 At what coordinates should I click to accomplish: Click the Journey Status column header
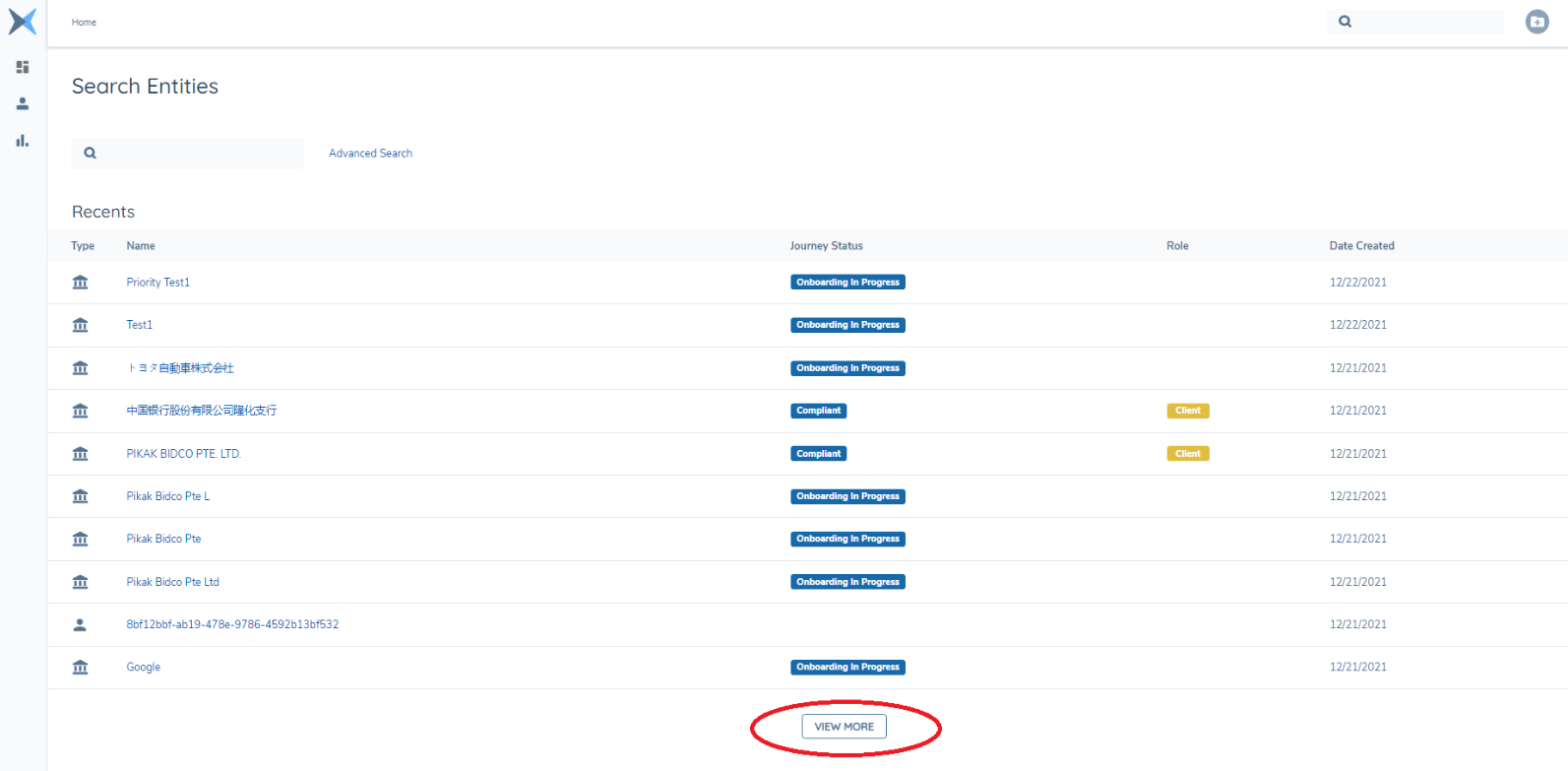(826, 246)
